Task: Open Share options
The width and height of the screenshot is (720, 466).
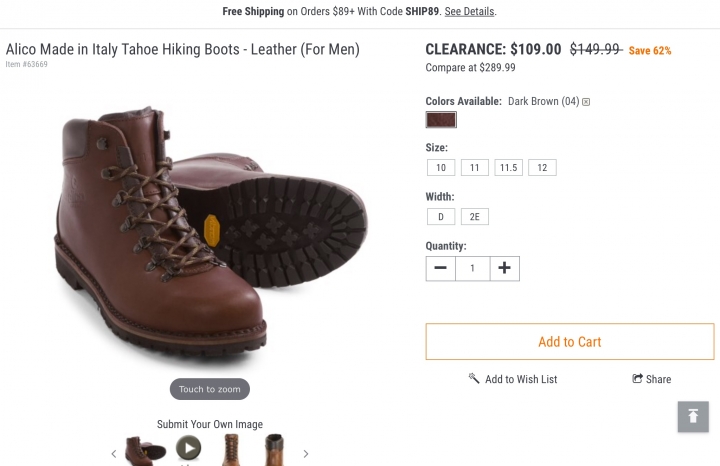Action: pyautogui.click(x=651, y=379)
